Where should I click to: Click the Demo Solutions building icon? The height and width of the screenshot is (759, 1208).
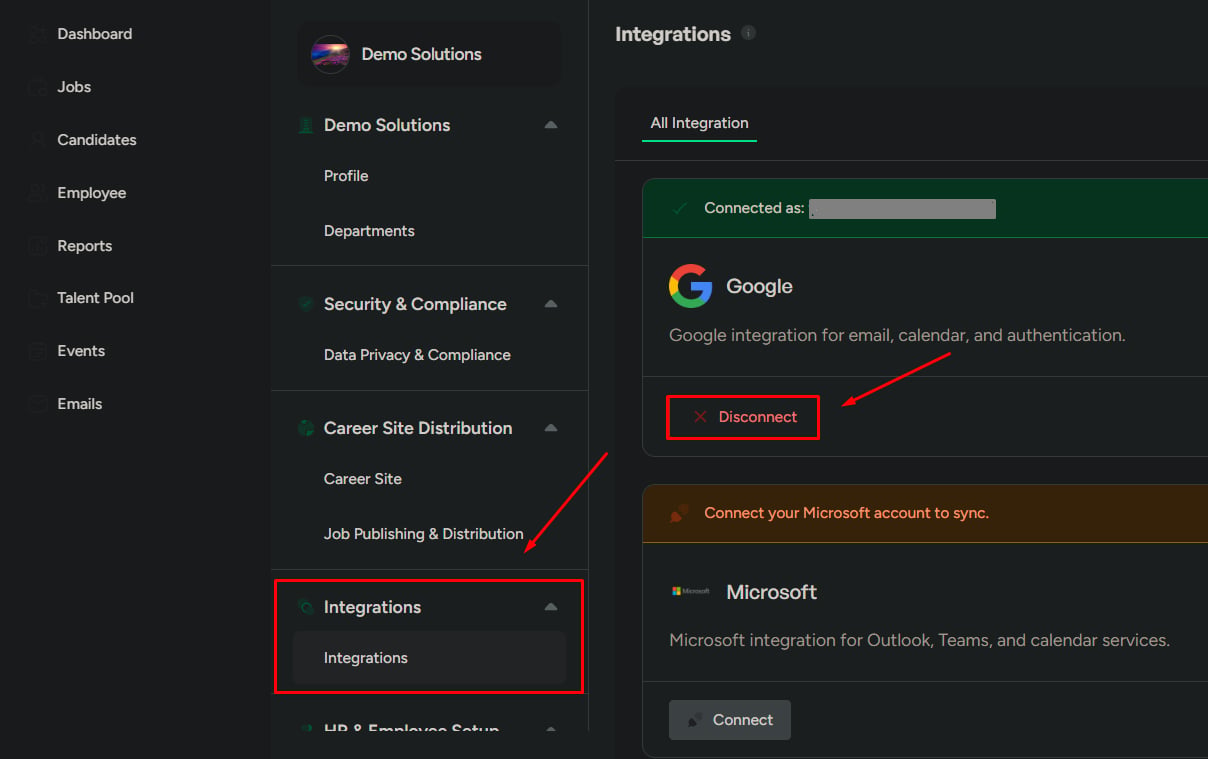306,125
